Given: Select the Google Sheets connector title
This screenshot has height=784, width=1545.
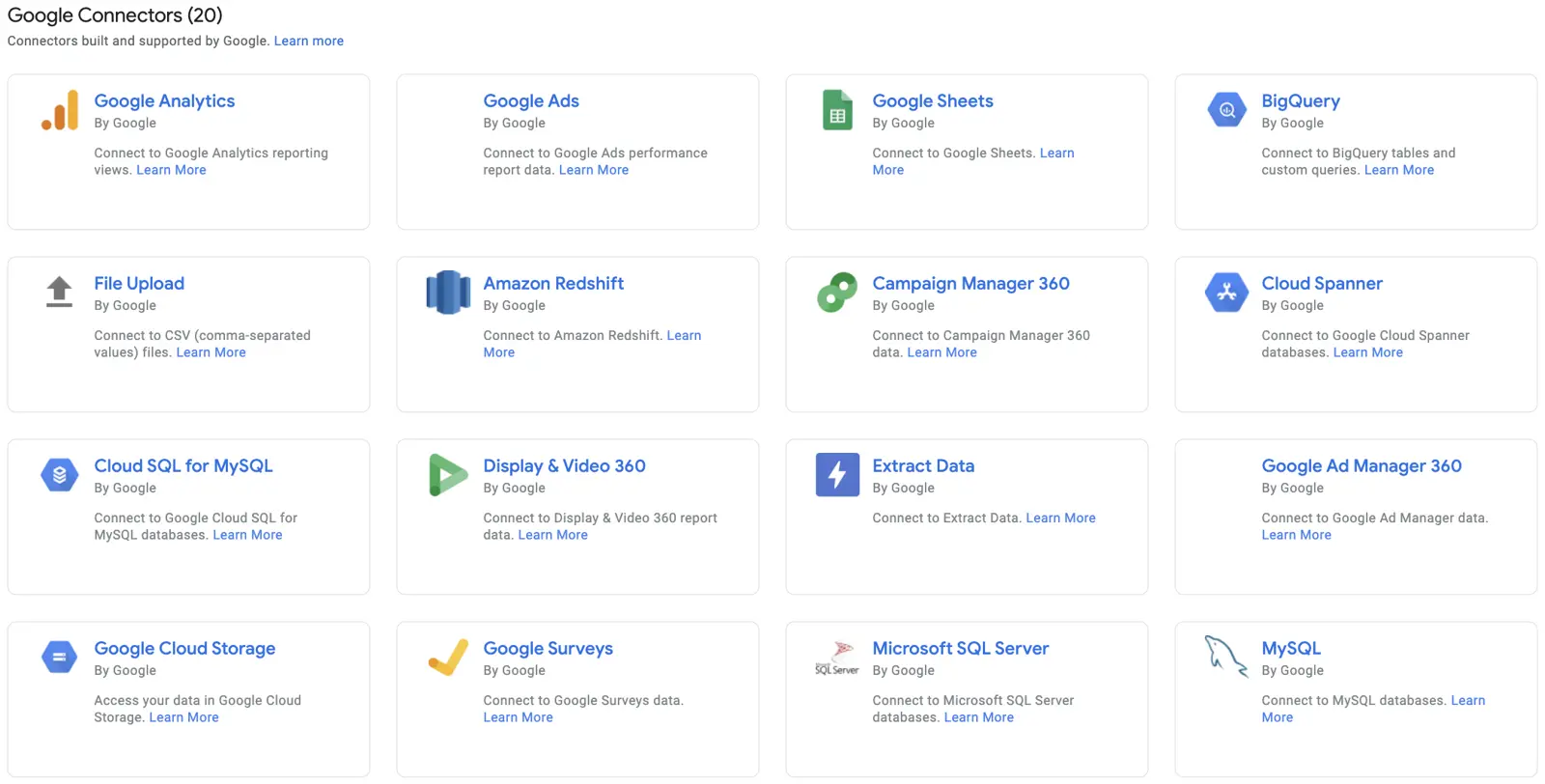Looking at the screenshot, I should coord(933,101).
